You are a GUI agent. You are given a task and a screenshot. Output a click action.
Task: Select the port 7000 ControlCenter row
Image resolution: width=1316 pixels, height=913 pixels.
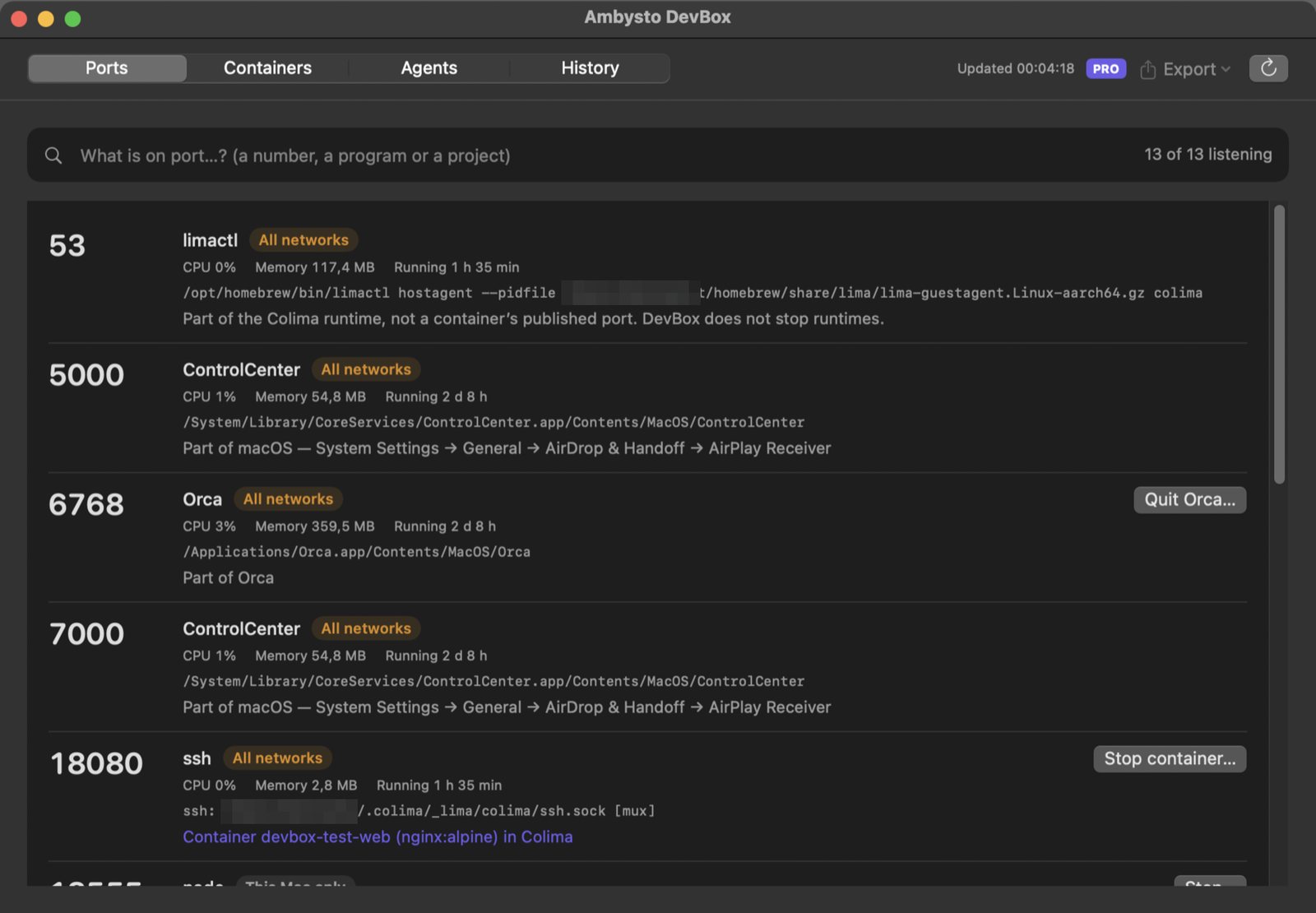pos(647,668)
